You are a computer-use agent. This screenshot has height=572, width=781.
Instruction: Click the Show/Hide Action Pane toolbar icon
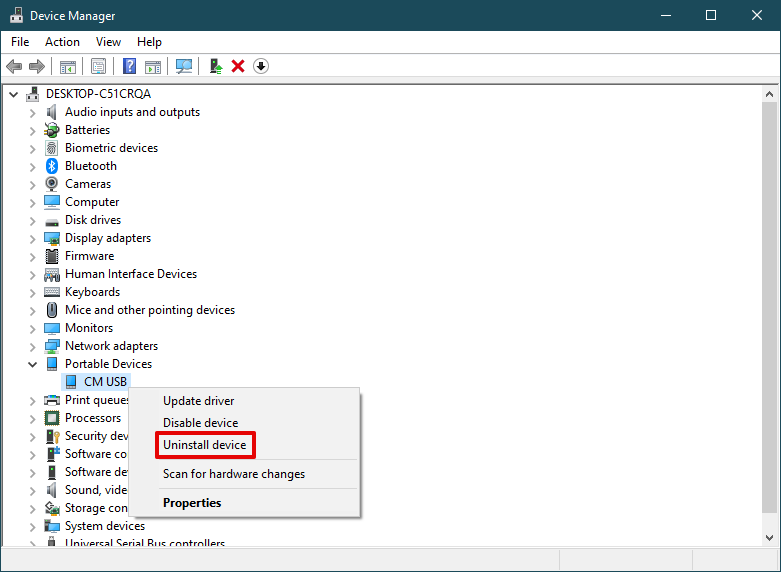point(153,66)
